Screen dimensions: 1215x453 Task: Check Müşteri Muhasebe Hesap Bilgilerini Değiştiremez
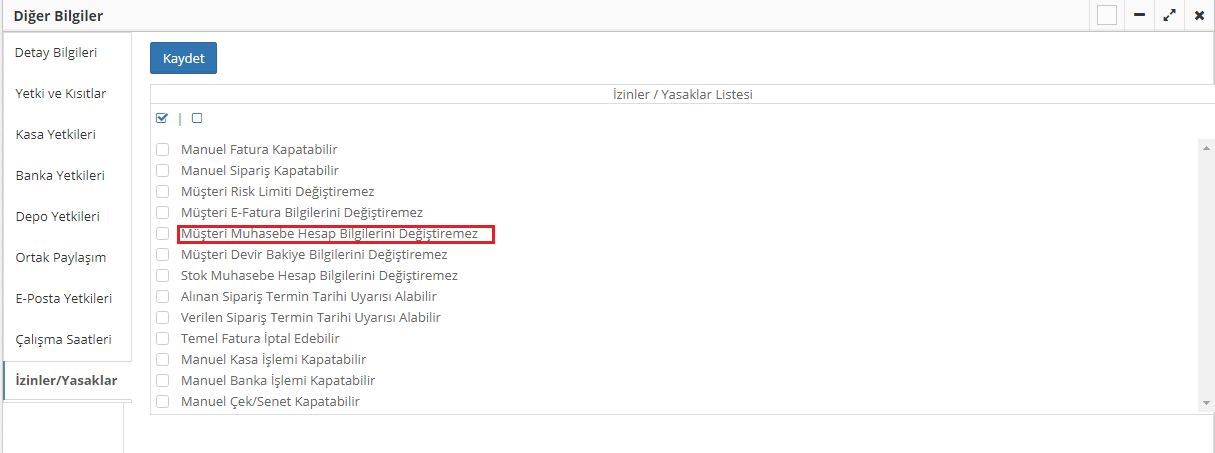(x=162, y=234)
